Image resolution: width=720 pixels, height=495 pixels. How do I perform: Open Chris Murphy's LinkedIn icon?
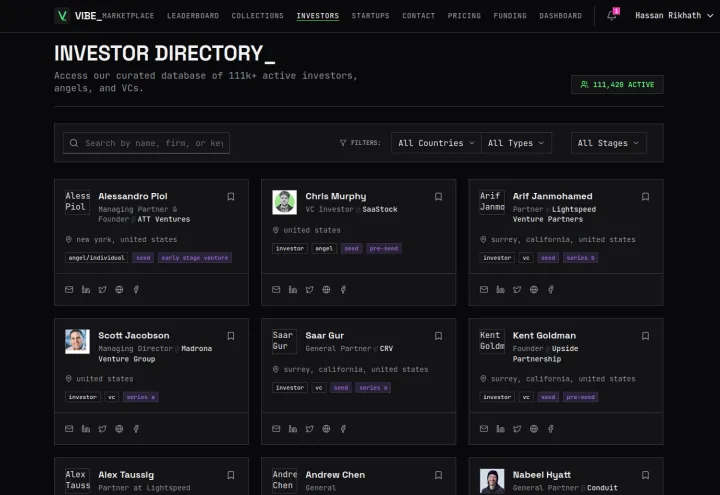[x=293, y=289]
